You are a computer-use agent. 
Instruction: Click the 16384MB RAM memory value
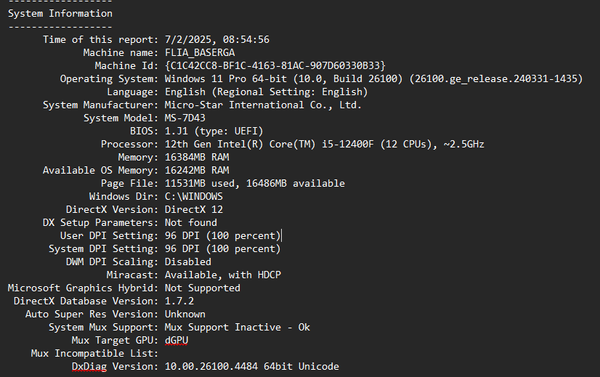click(197, 157)
